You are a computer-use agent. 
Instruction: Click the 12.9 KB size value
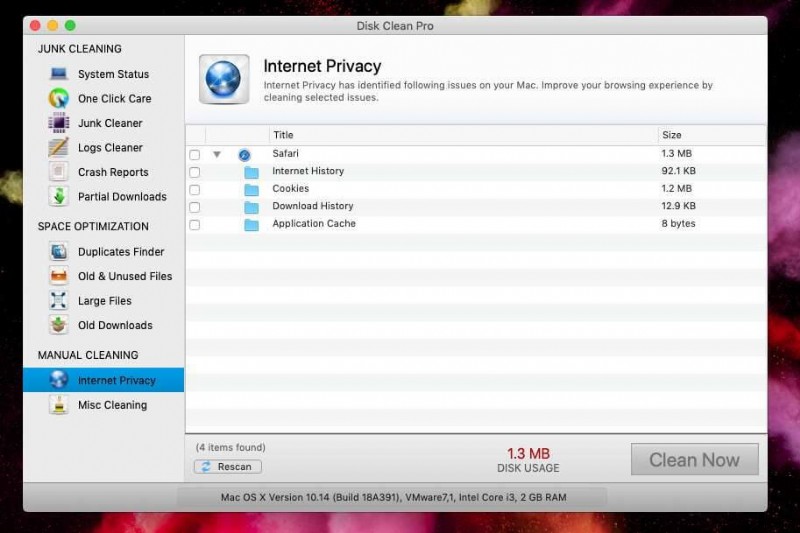pos(678,206)
